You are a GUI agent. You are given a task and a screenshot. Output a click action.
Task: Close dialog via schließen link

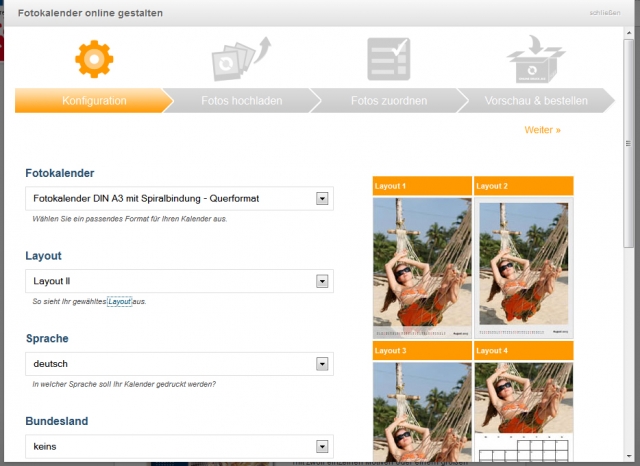coord(605,13)
